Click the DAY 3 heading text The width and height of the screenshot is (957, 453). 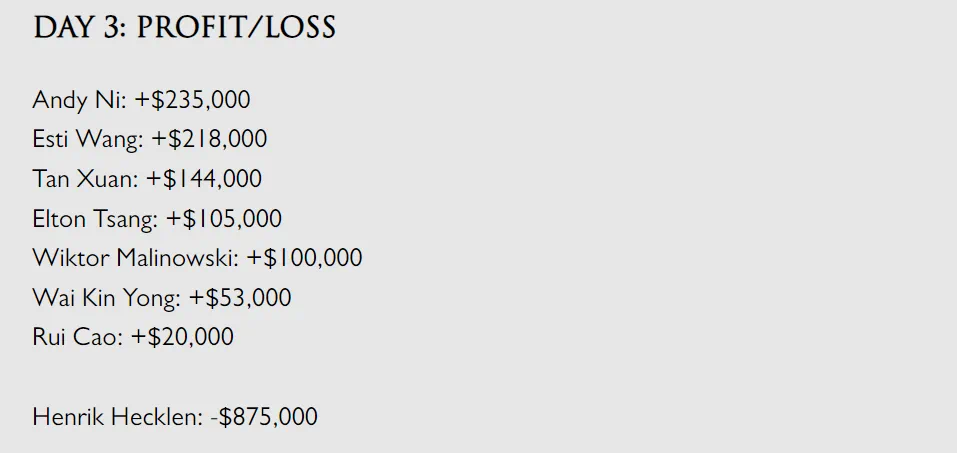point(79,28)
